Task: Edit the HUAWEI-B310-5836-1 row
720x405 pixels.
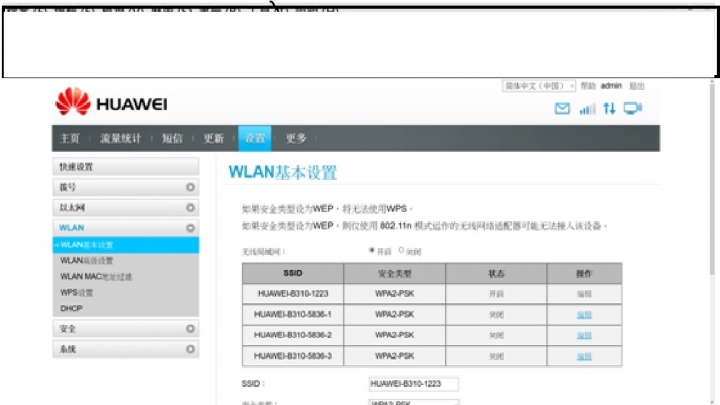Action: click(x=584, y=315)
